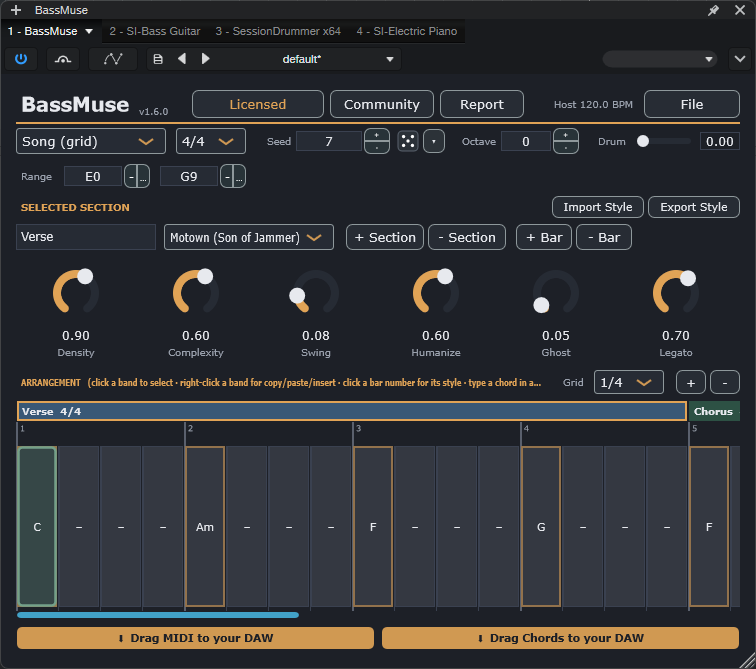Open the 1 - BassMuse tab dropdown arrow
Viewport: 756px width, 669px height.
point(89,31)
